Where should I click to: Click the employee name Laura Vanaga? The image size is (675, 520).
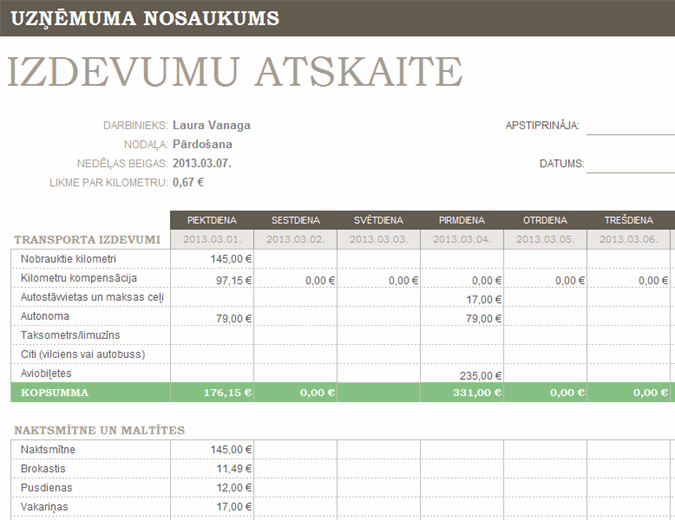click(211, 126)
